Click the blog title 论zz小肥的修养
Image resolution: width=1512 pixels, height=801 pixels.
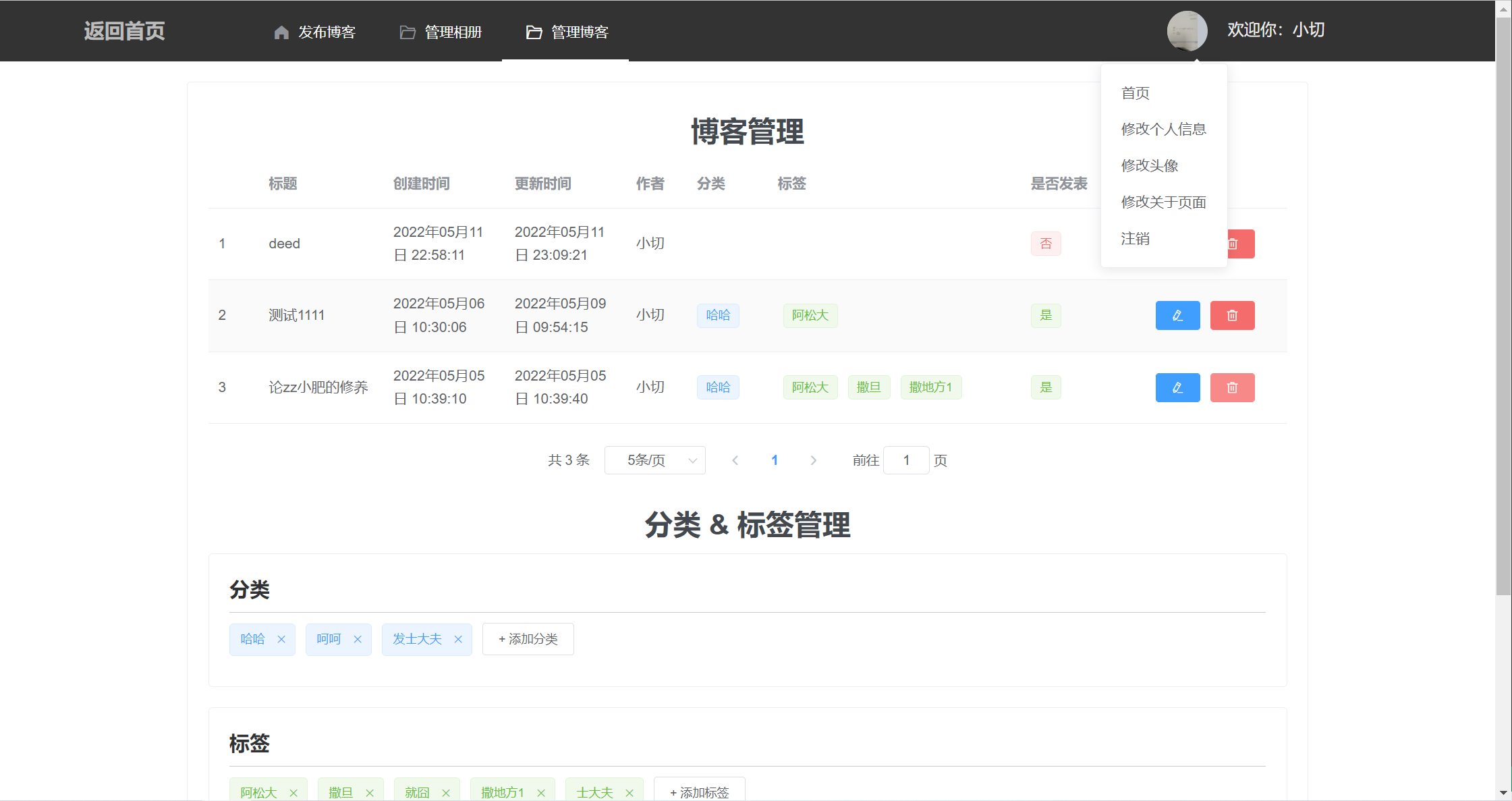click(318, 387)
